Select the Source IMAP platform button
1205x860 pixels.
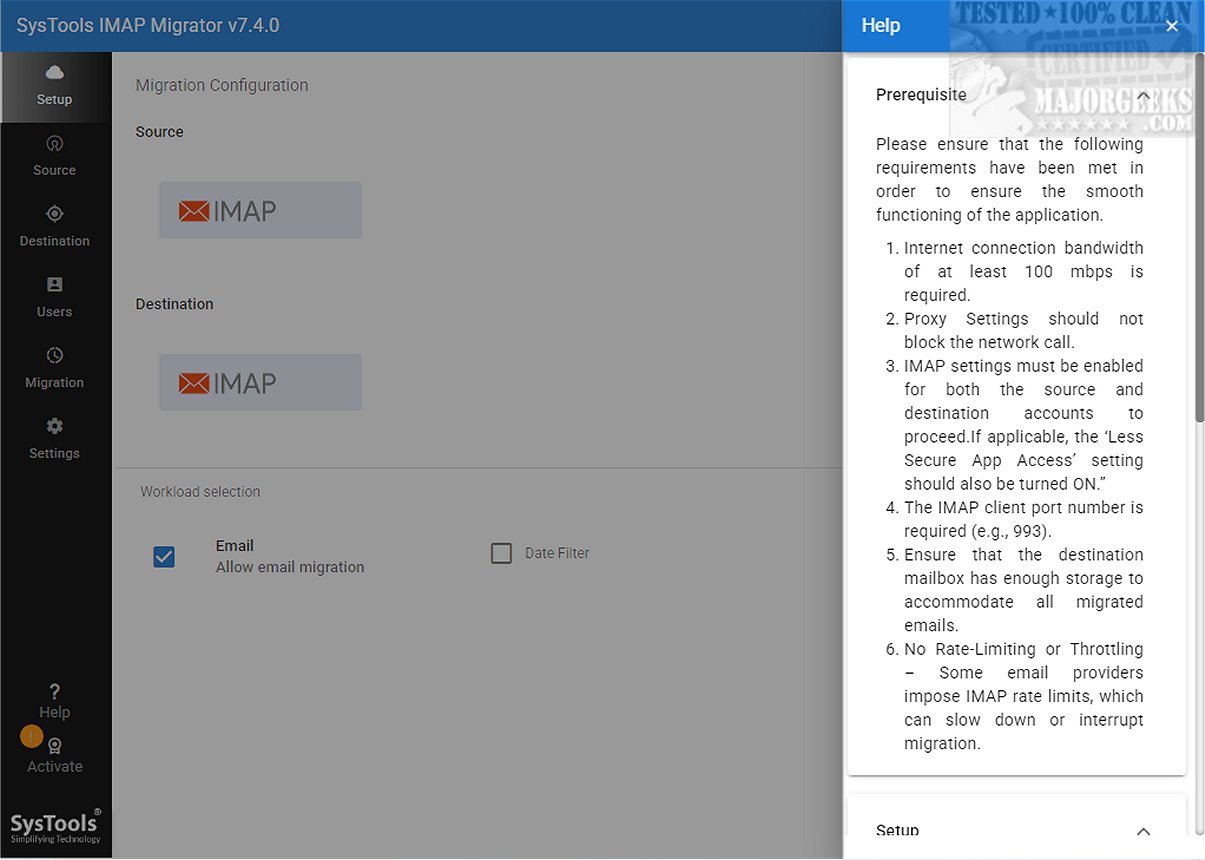[260, 210]
